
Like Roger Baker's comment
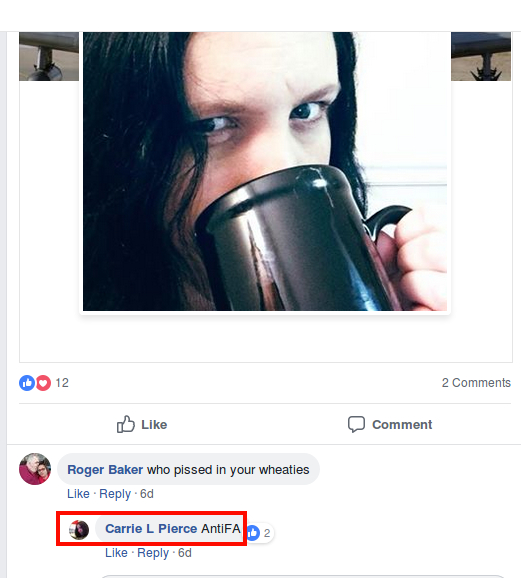(78, 494)
